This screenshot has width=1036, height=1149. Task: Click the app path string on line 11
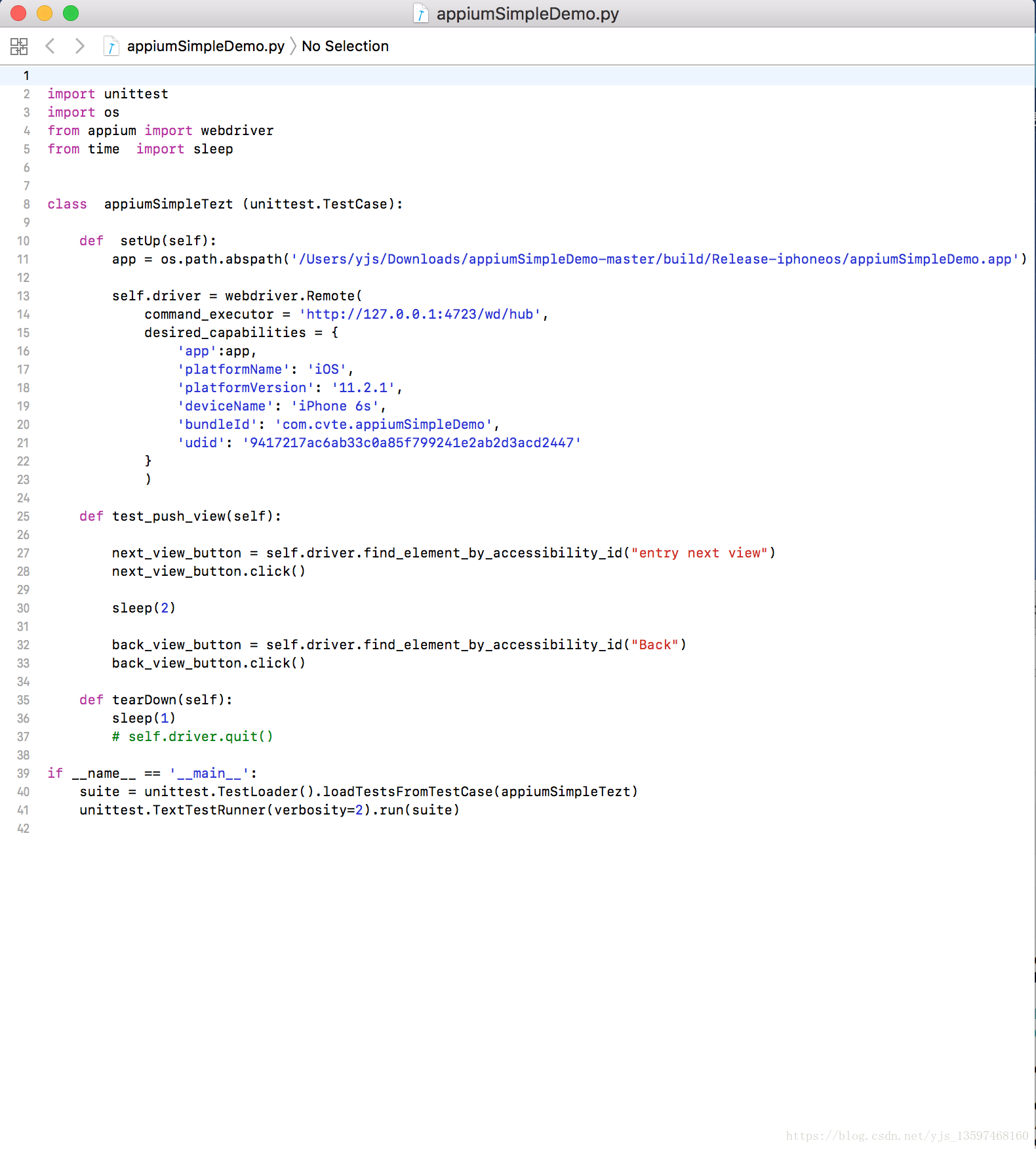(655, 259)
